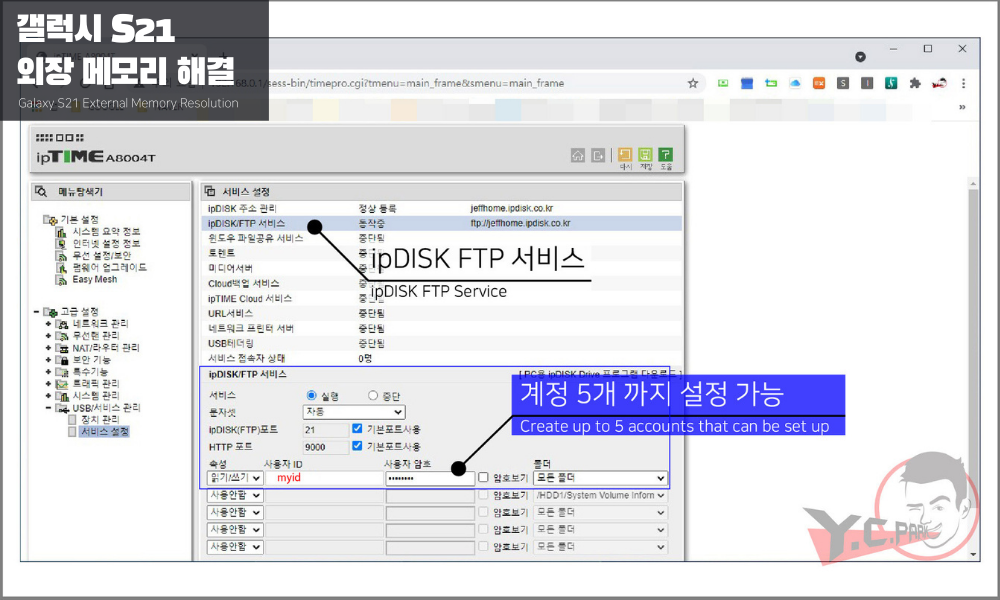The height and width of the screenshot is (600, 1000).
Task: Open the Chrome three-dot menu
Action: coord(964,83)
